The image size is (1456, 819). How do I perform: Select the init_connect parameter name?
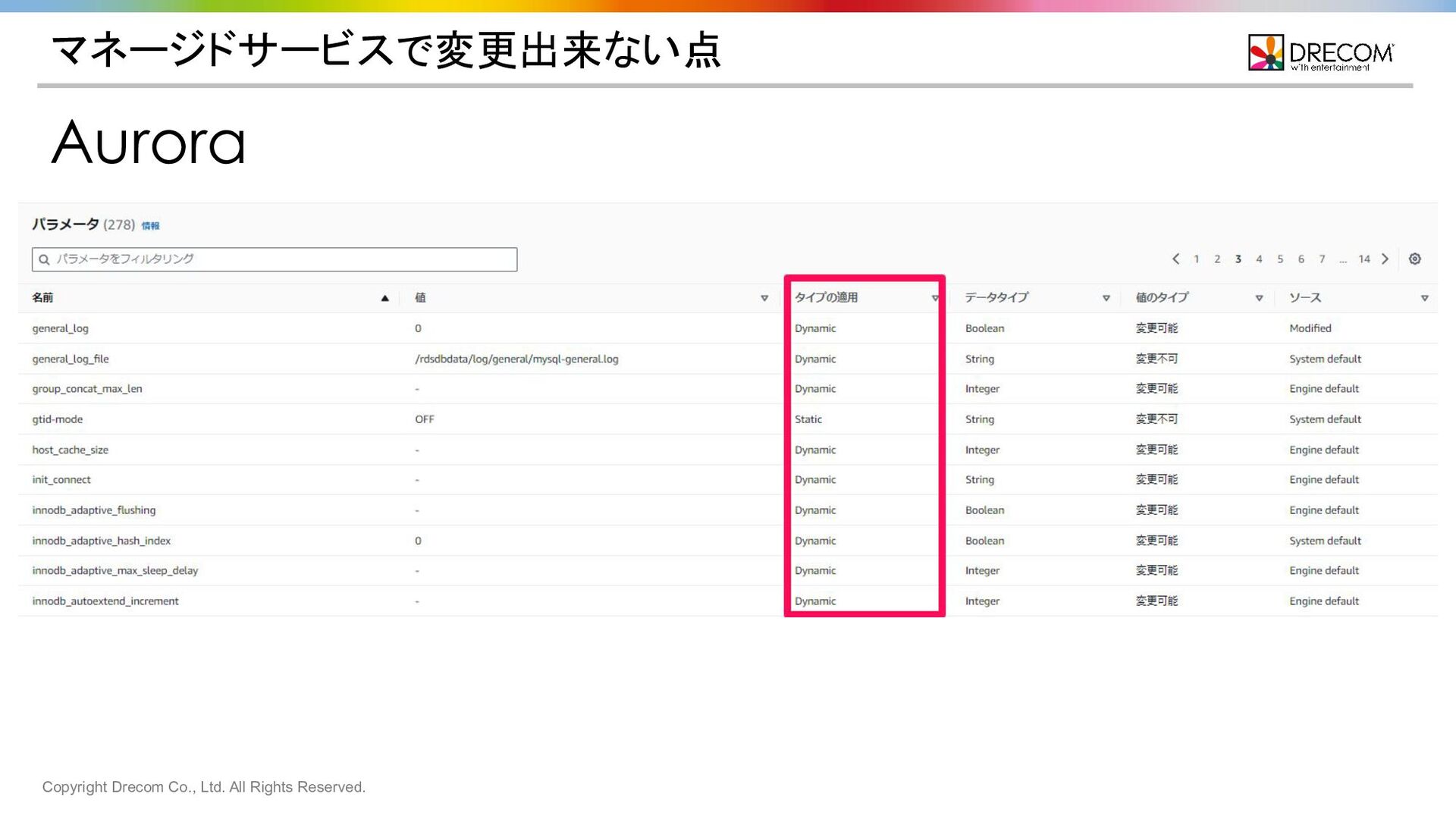click(x=61, y=480)
